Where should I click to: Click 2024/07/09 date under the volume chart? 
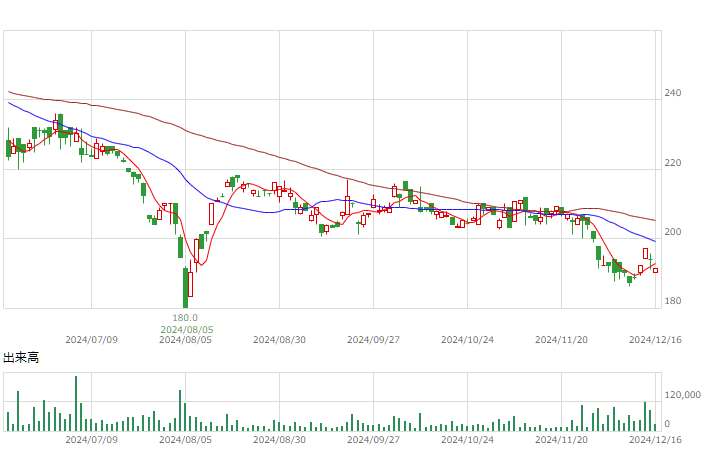pos(91,440)
